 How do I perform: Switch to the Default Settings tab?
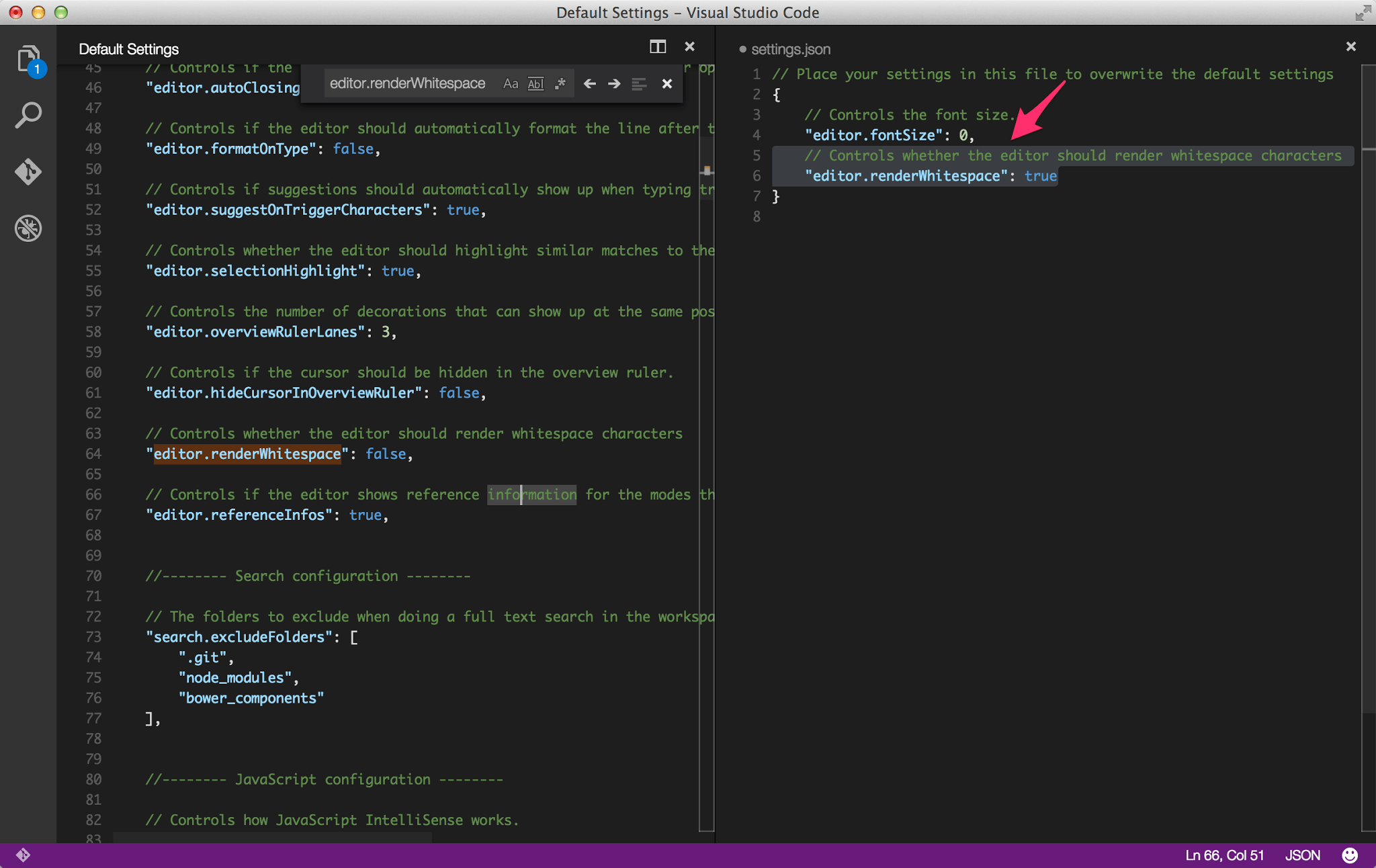click(129, 48)
